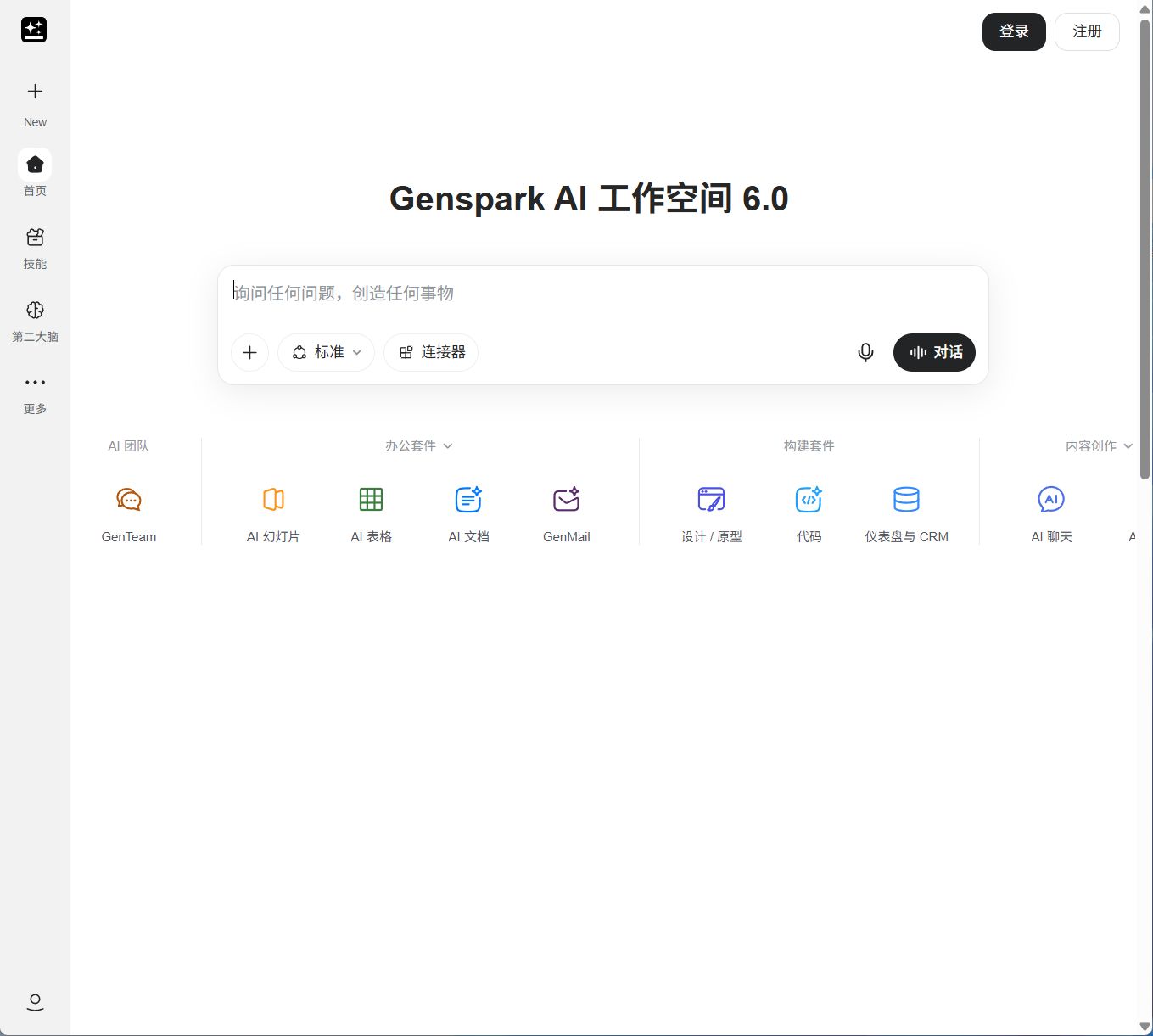Viewport: 1153px width, 1036px height.
Task: Click the 构建套件 category label
Action: pos(809,445)
